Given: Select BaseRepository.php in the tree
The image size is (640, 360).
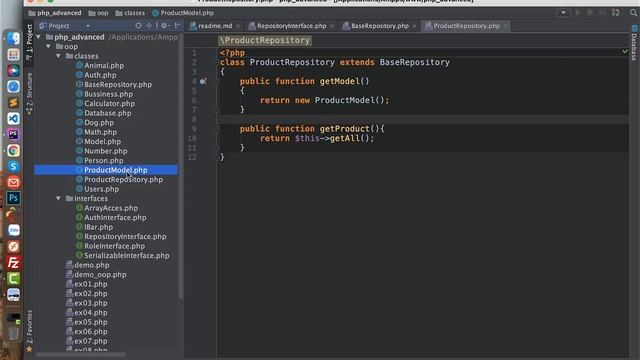Looking at the screenshot, I should 118,84.
